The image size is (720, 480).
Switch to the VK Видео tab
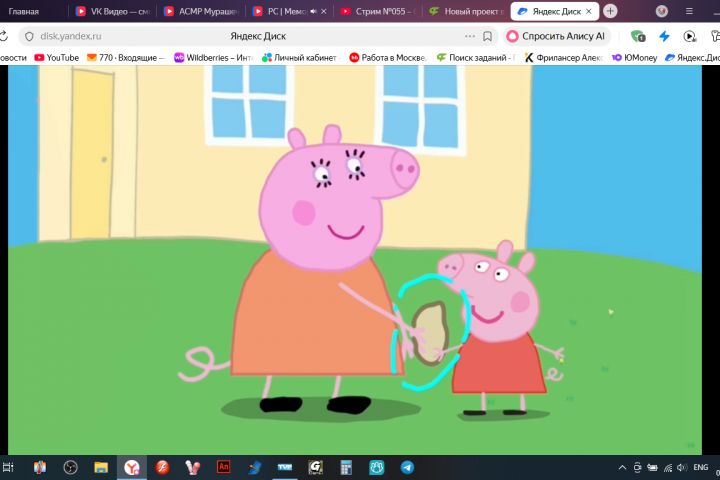point(113,11)
